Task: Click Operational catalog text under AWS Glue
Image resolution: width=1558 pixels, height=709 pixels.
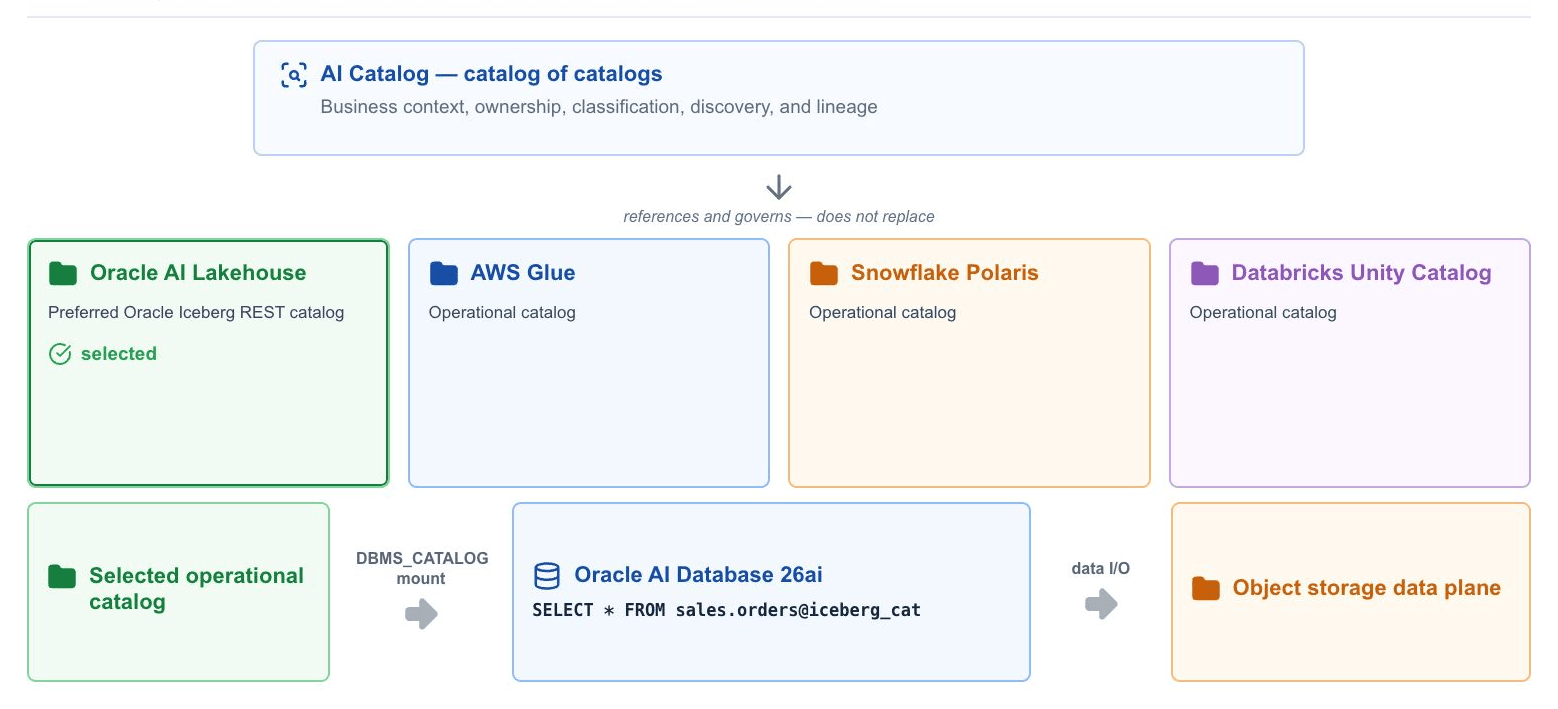Action: [x=502, y=313]
